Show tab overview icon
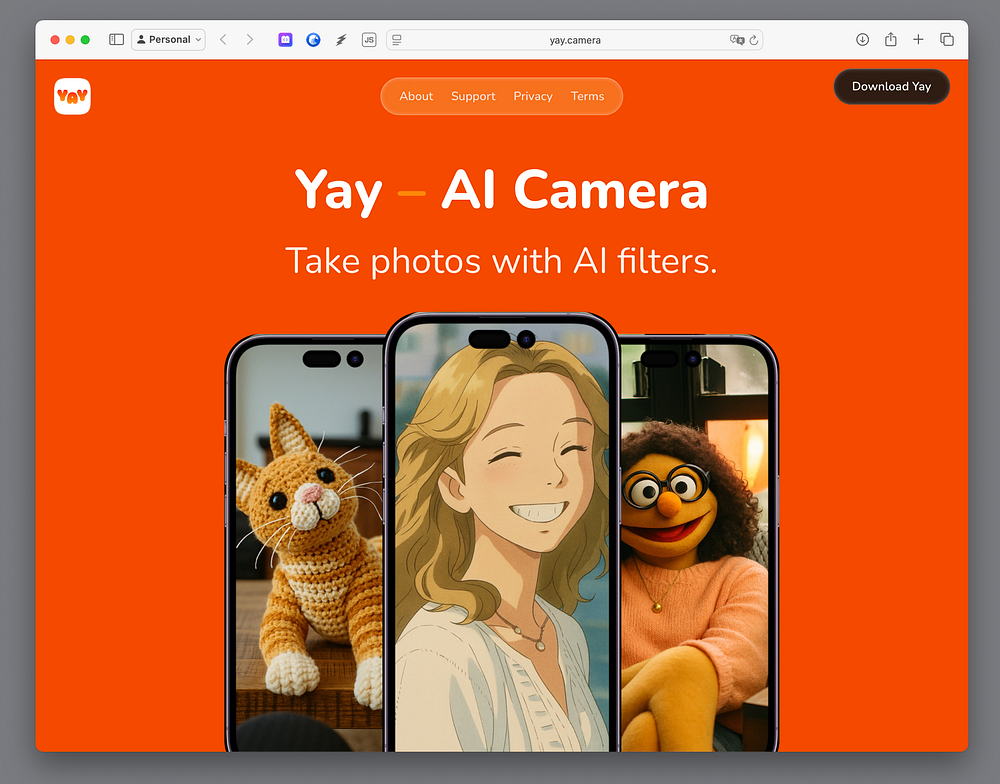The height and width of the screenshot is (784, 1000). coord(947,40)
